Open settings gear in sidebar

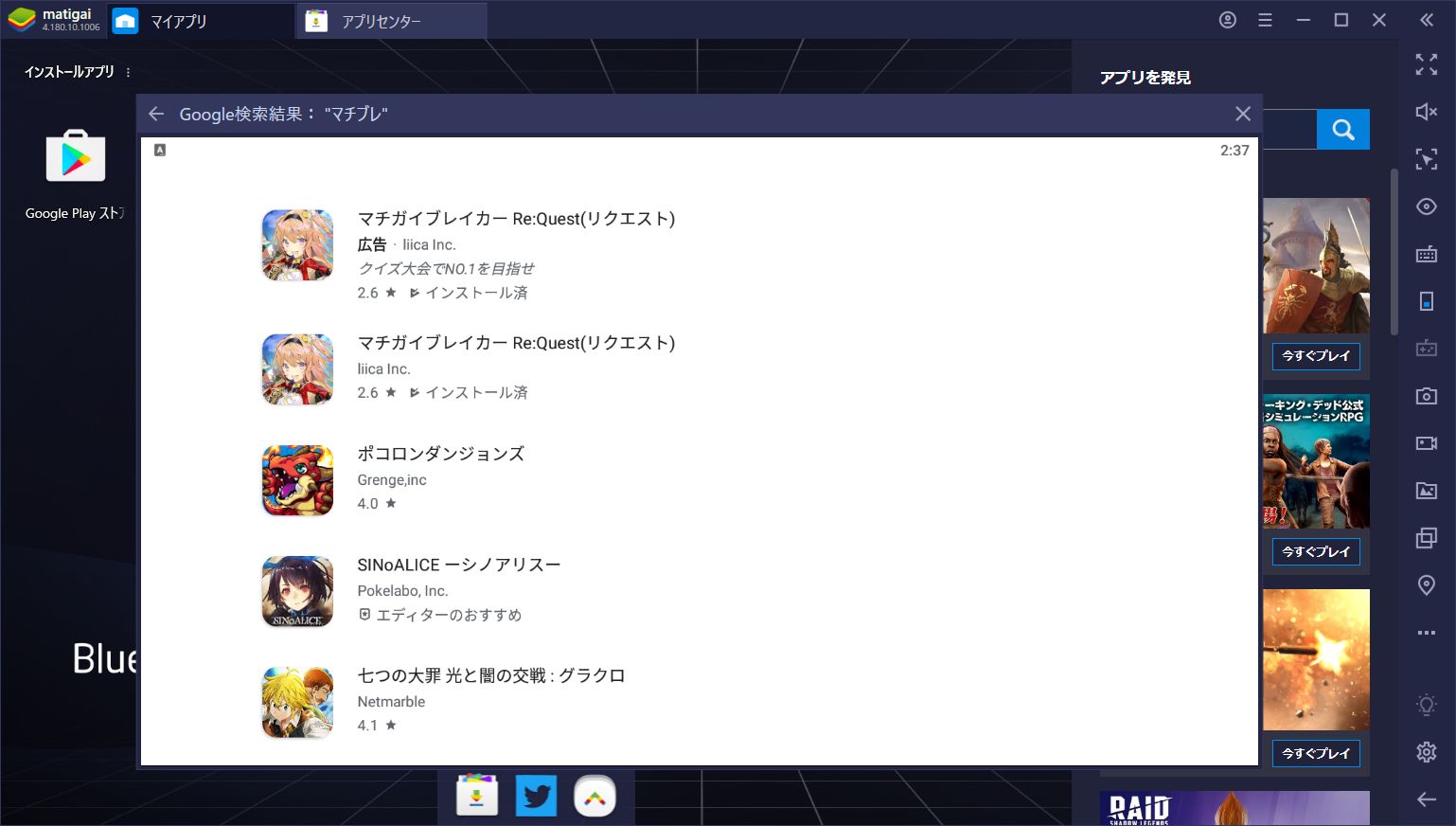pyautogui.click(x=1427, y=752)
